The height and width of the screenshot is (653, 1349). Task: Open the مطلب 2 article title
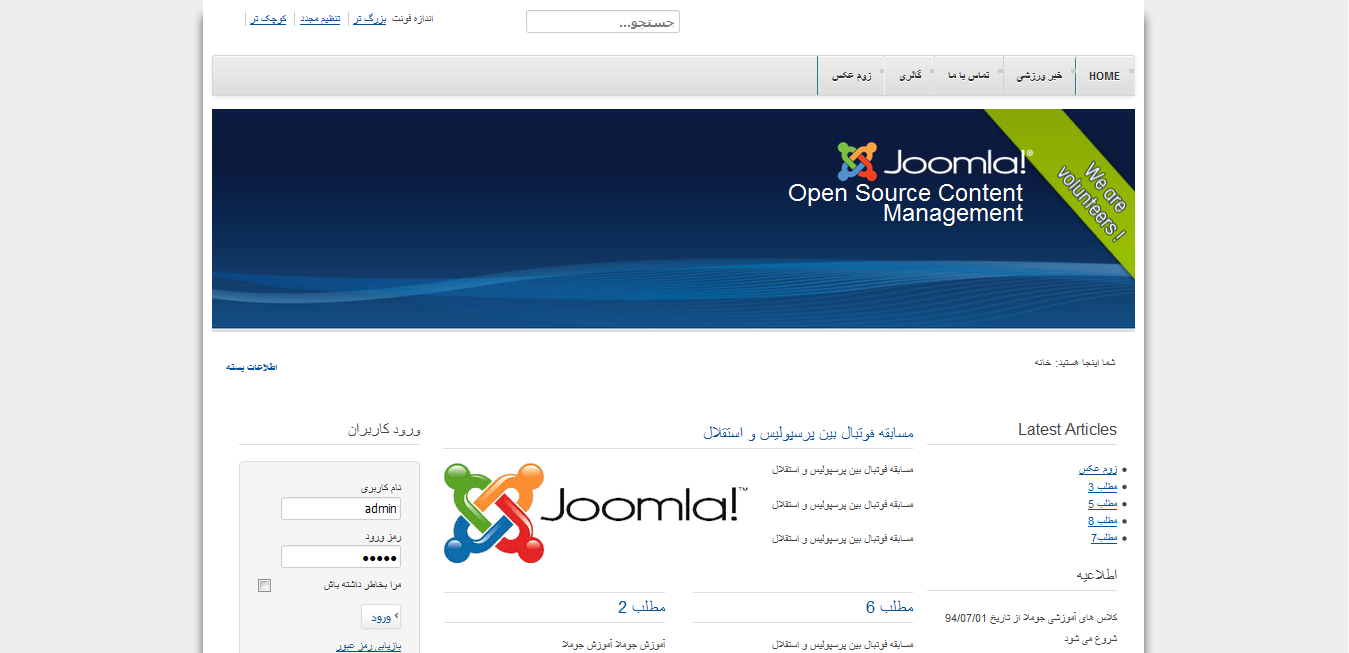coord(641,607)
